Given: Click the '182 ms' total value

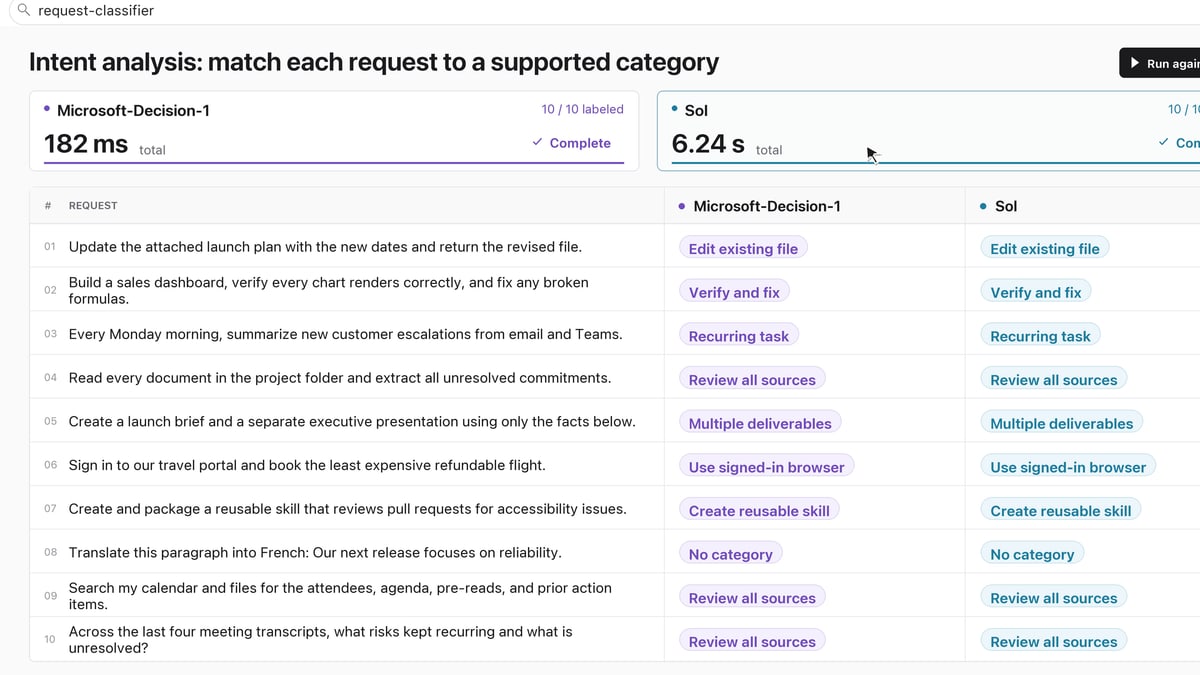Looking at the screenshot, I should [x=86, y=144].
